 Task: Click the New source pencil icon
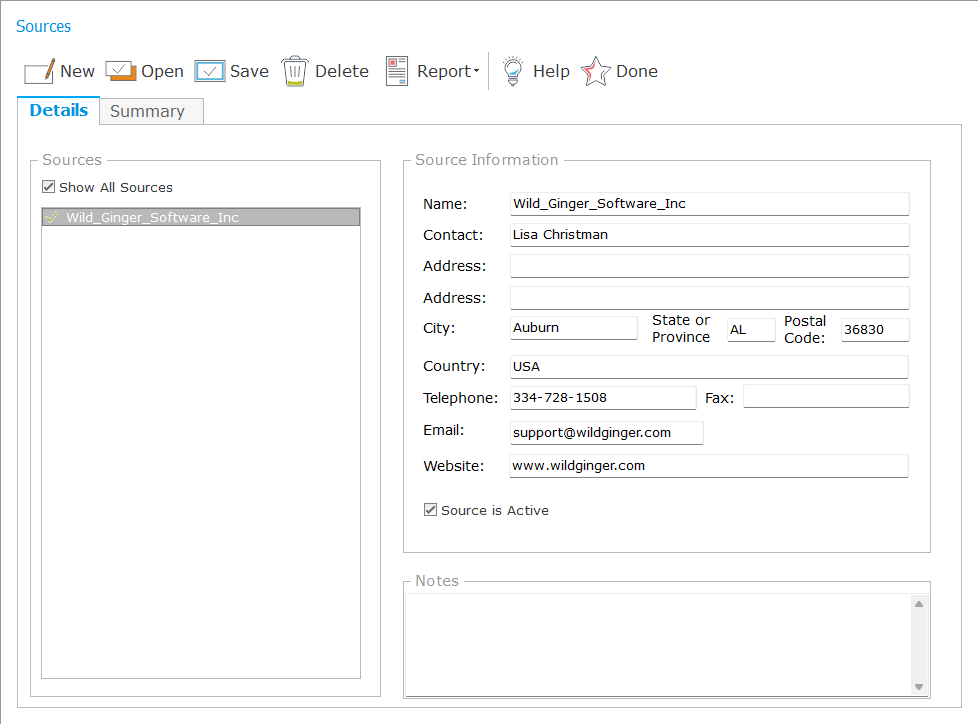pyautogui.click(x=39, y=71)
